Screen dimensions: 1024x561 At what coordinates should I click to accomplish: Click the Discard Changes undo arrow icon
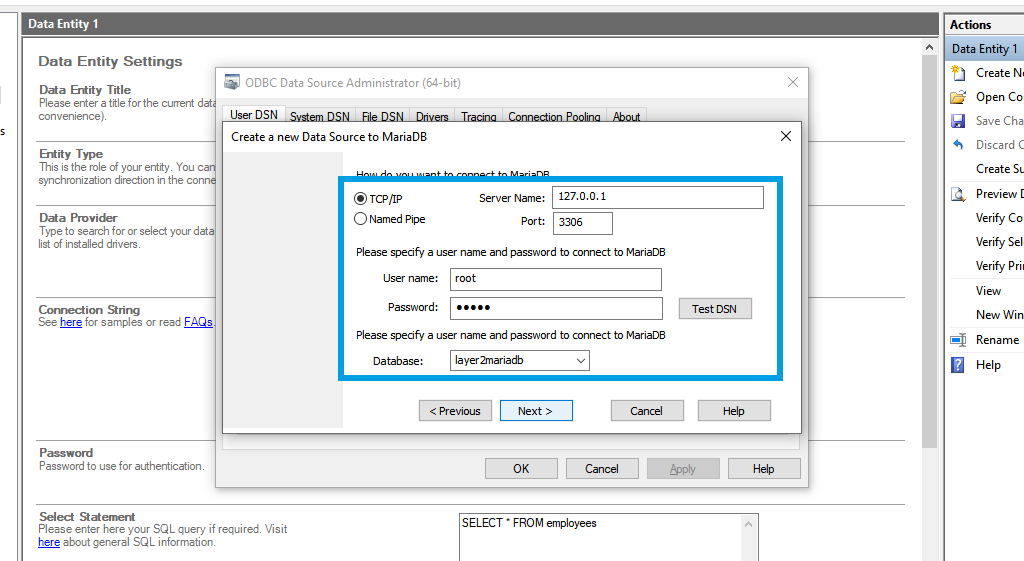[958, 145]
